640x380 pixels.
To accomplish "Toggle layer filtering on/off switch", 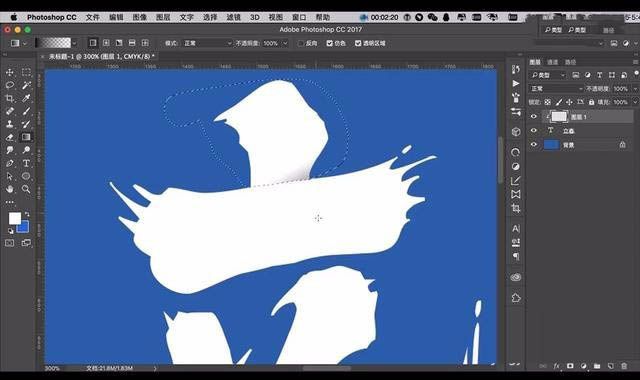I will [x=637, y=74].
